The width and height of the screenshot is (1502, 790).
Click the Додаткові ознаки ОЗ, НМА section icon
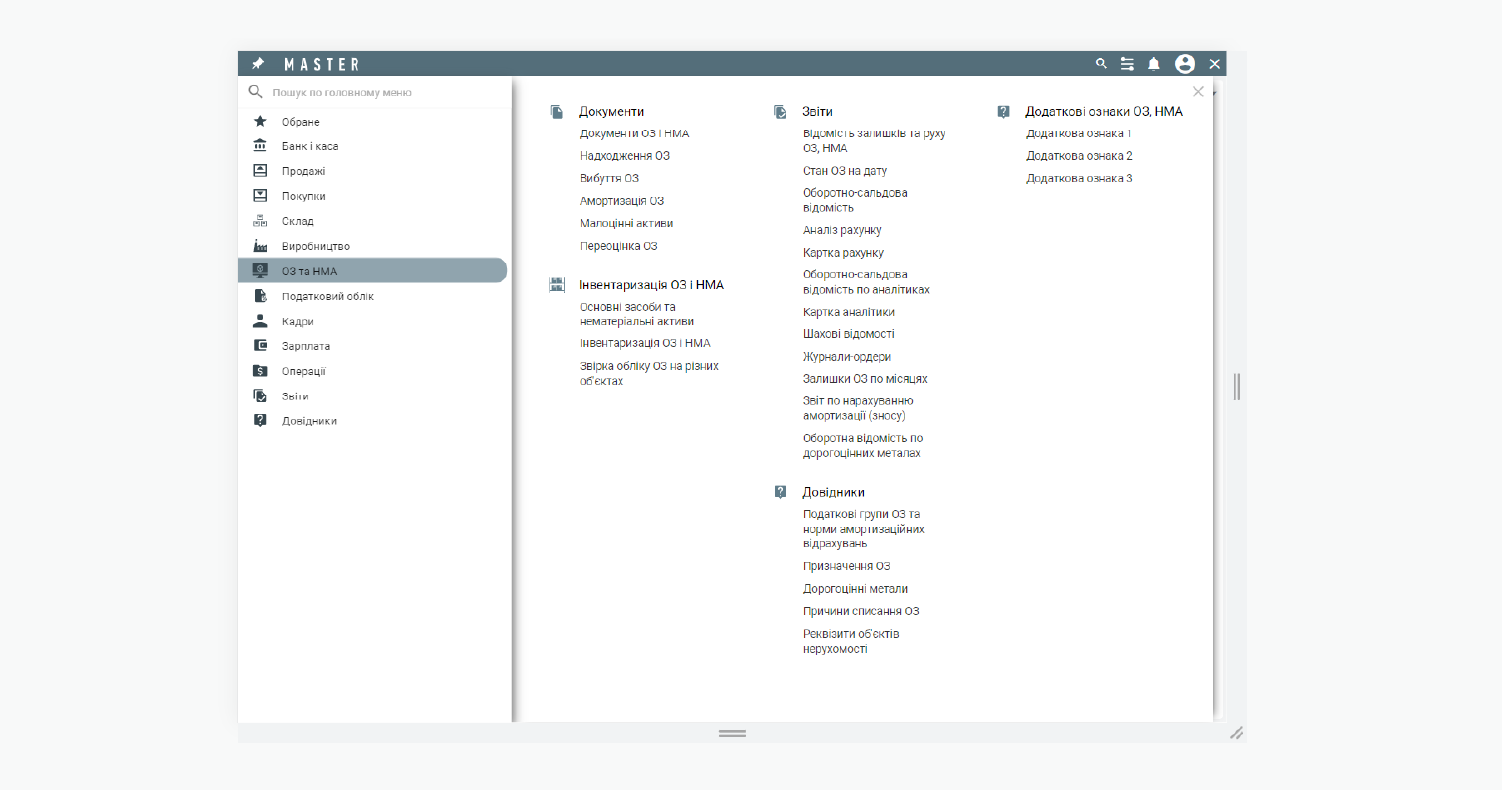[1004, 112]
